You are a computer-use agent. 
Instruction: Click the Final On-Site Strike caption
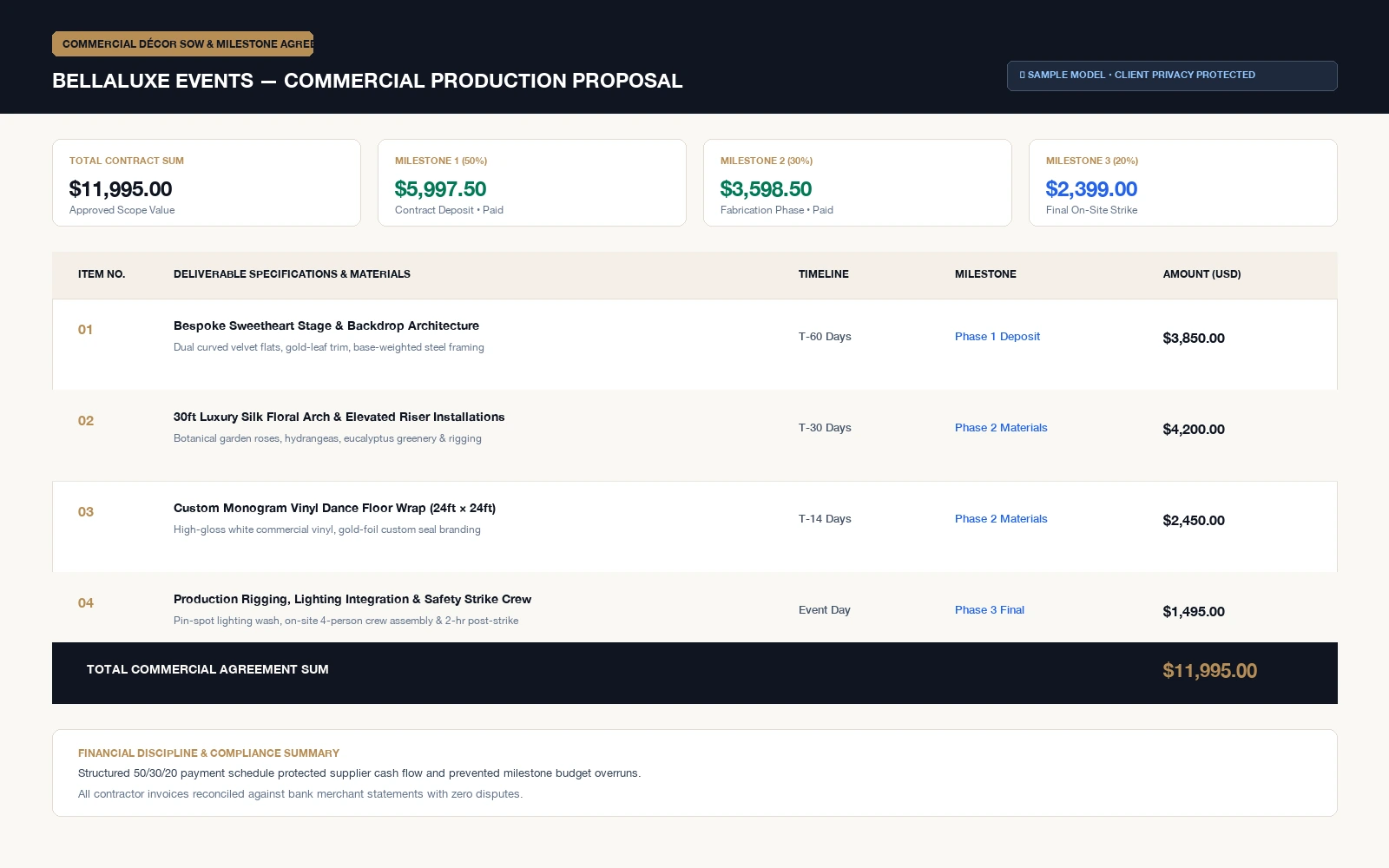[x=1091, y=210]
